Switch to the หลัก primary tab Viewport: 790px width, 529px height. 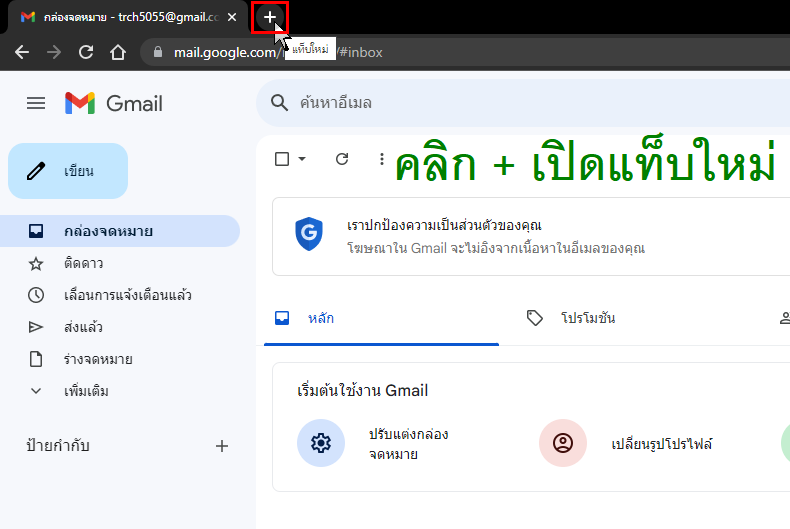[x=381, y=318]
